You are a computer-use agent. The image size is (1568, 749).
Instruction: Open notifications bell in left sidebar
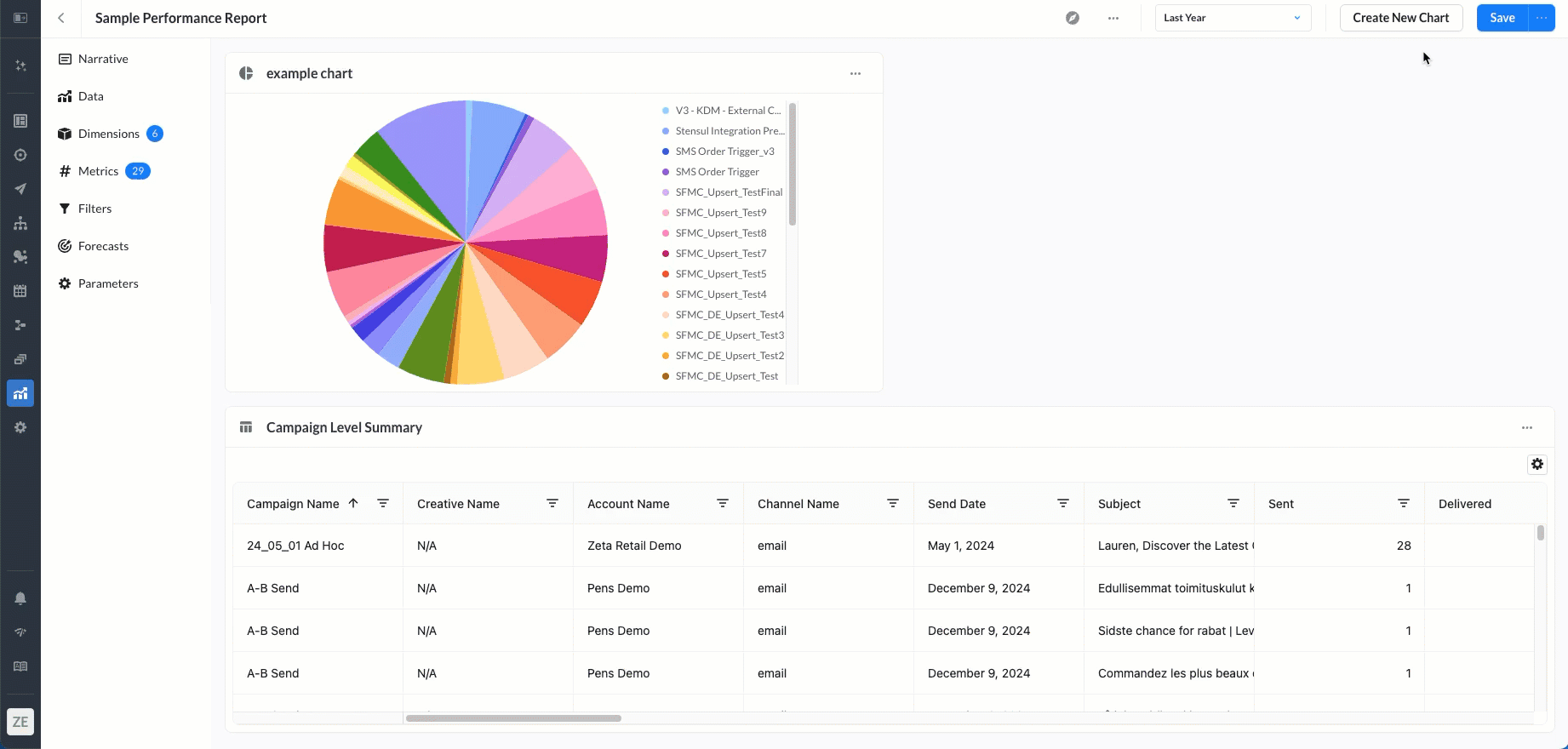(x=20, y=598)
